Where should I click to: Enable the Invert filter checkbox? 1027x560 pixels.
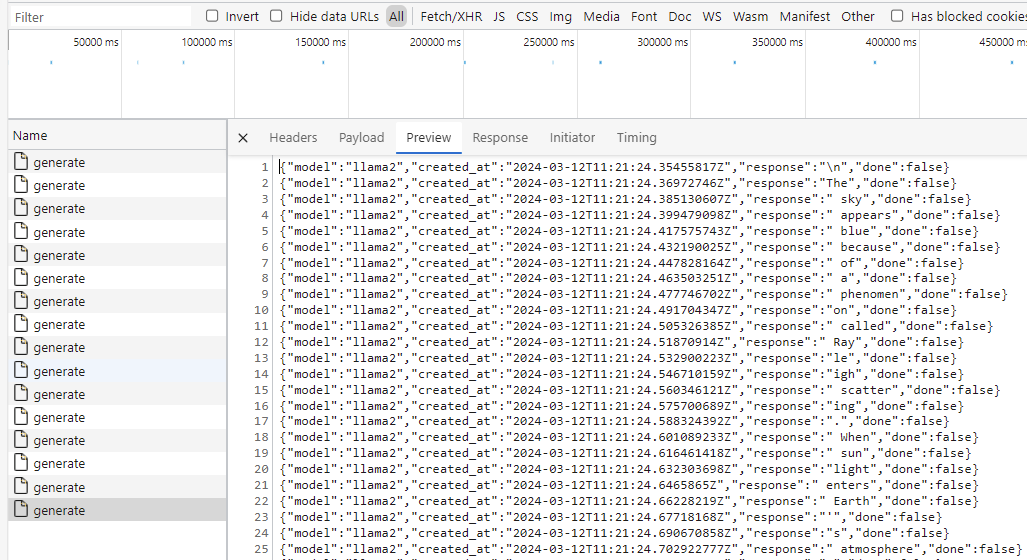pos(212,16)
